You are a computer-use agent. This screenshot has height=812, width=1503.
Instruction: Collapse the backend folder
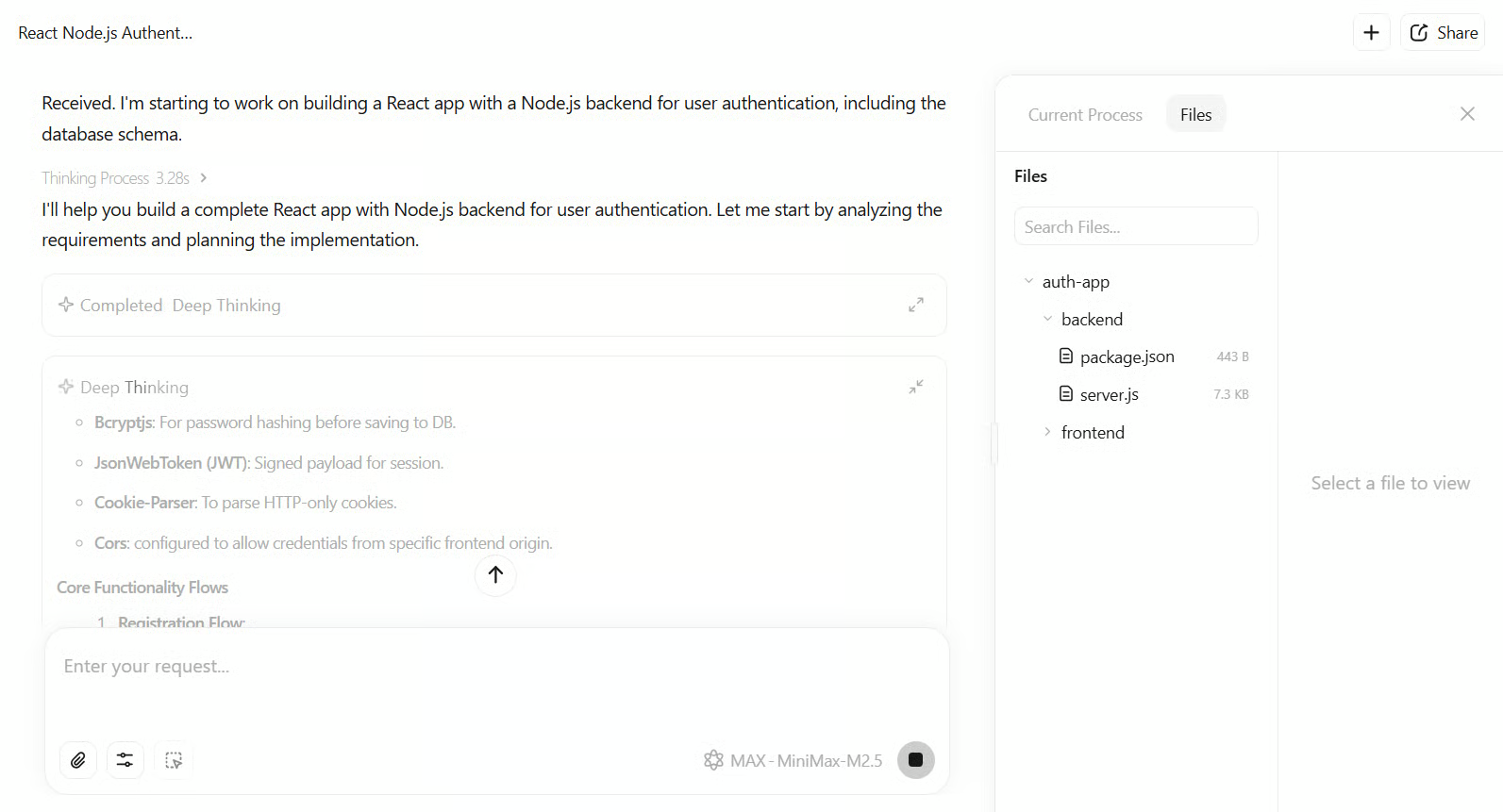pyautogui.click(x=1047, y=320)
